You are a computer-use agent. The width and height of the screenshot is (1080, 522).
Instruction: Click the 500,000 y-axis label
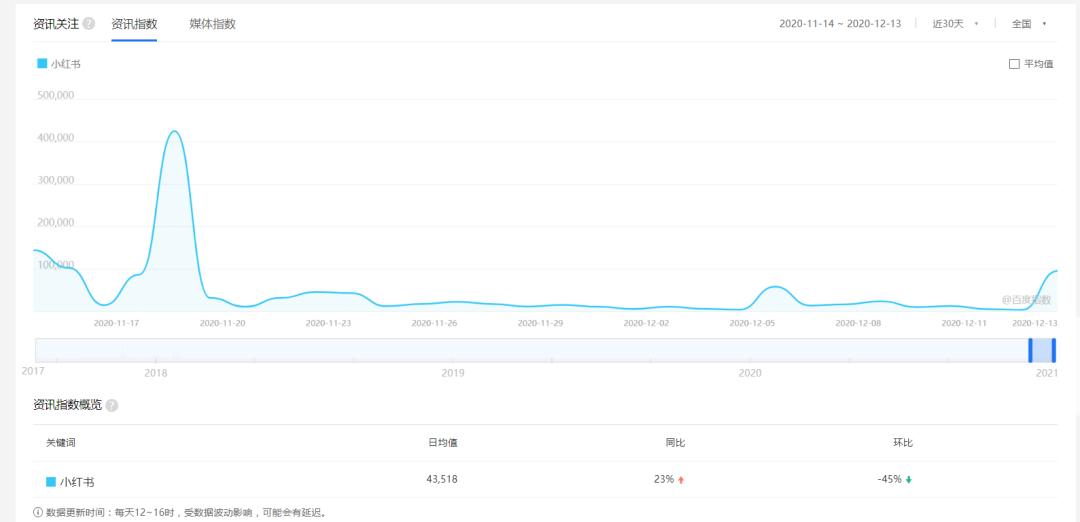(x=54, y=96)
